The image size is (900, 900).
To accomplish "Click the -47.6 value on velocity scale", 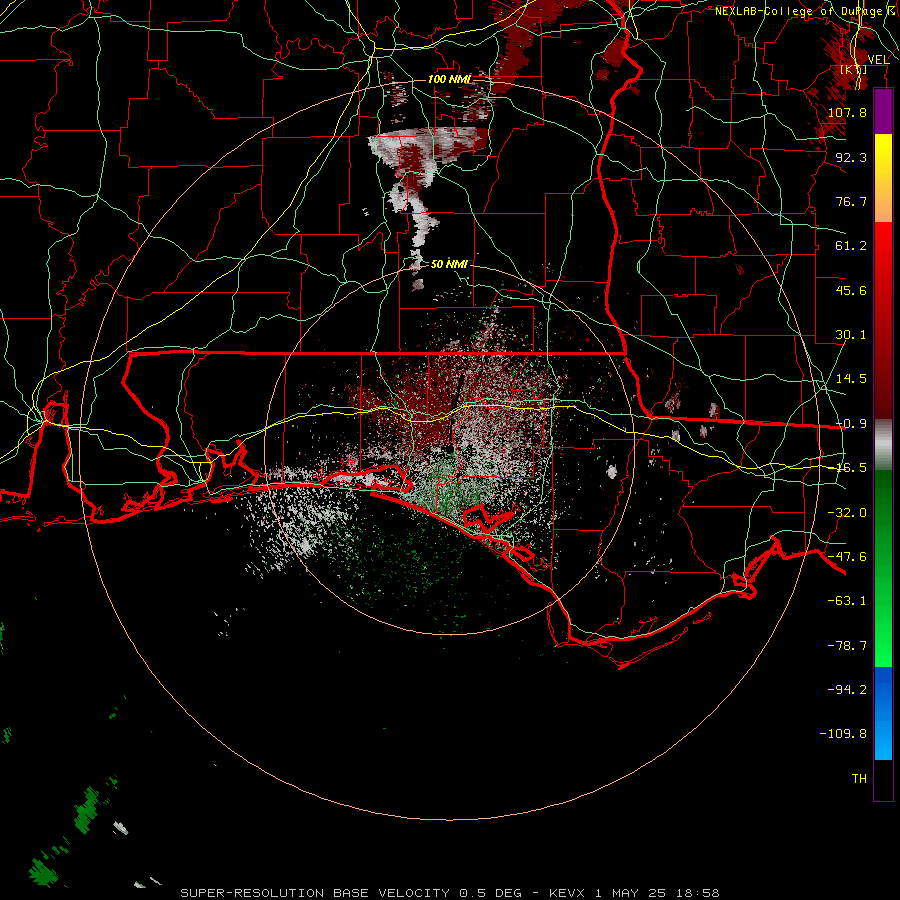I will [x=847, y=557].
